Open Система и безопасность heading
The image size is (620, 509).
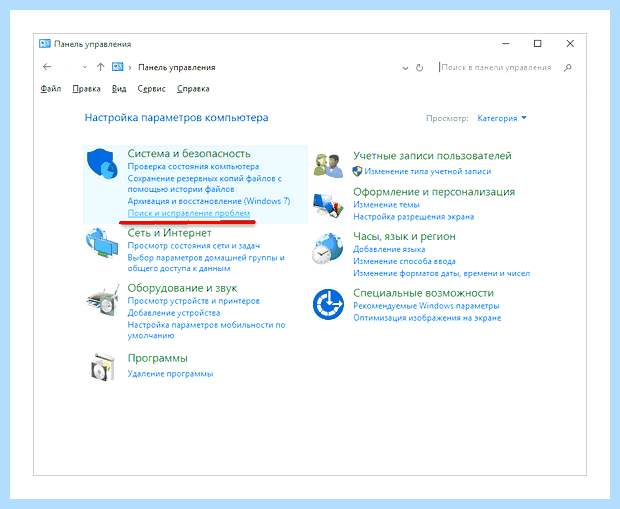pyautogui.click(x=189, y=153)
